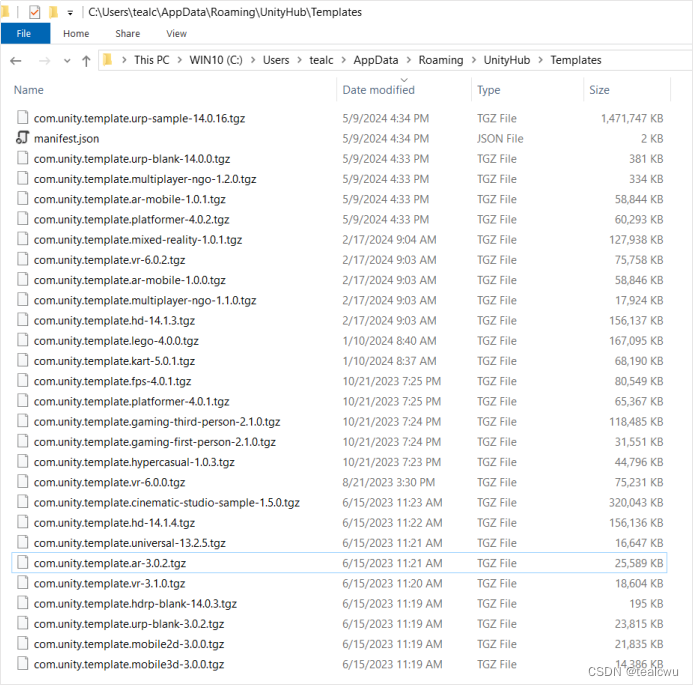Sort files by Date modified column header
Image resolution: width=694 pixels, height=686 pixels.
(x=378, y=90)
